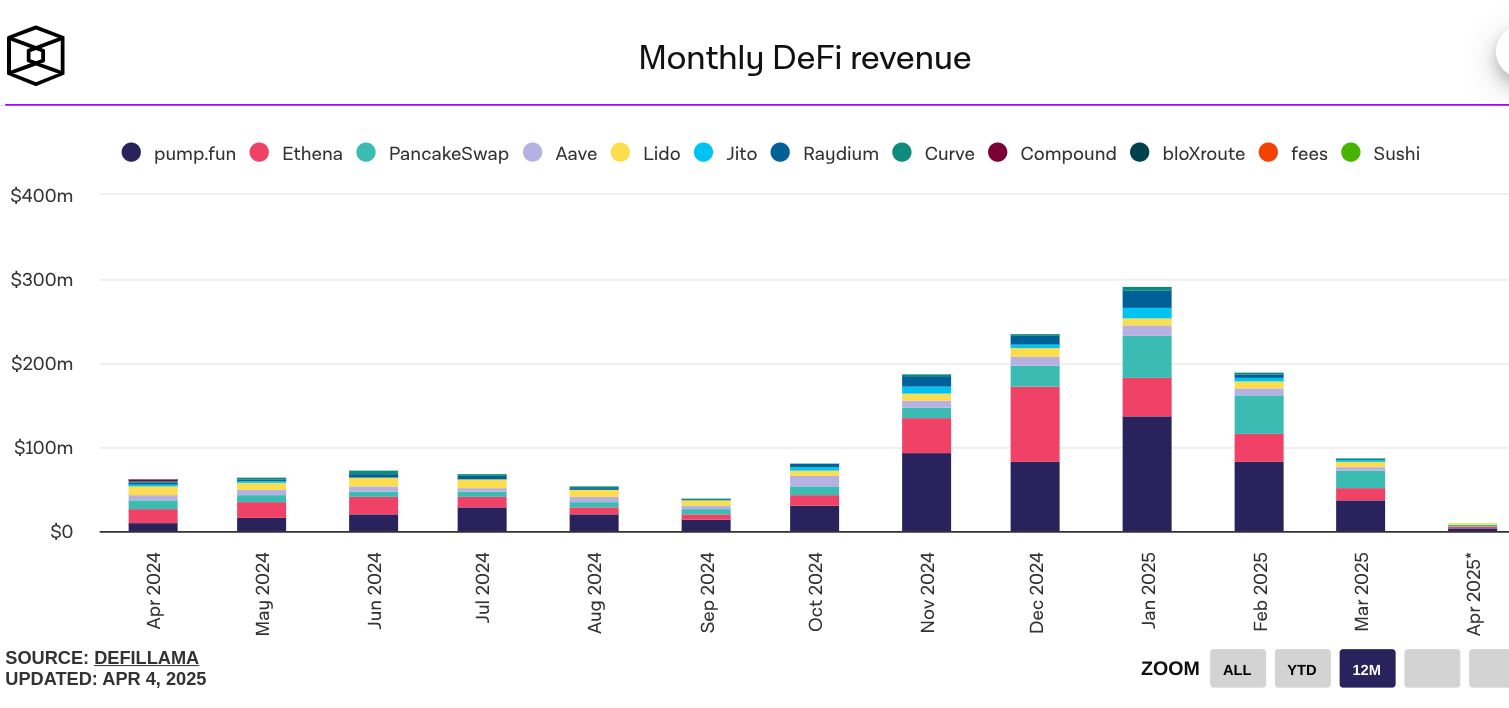Screen dimensions: 1509x708
Task: Click the ZOOM label
Action: [x=1170, y=668]
